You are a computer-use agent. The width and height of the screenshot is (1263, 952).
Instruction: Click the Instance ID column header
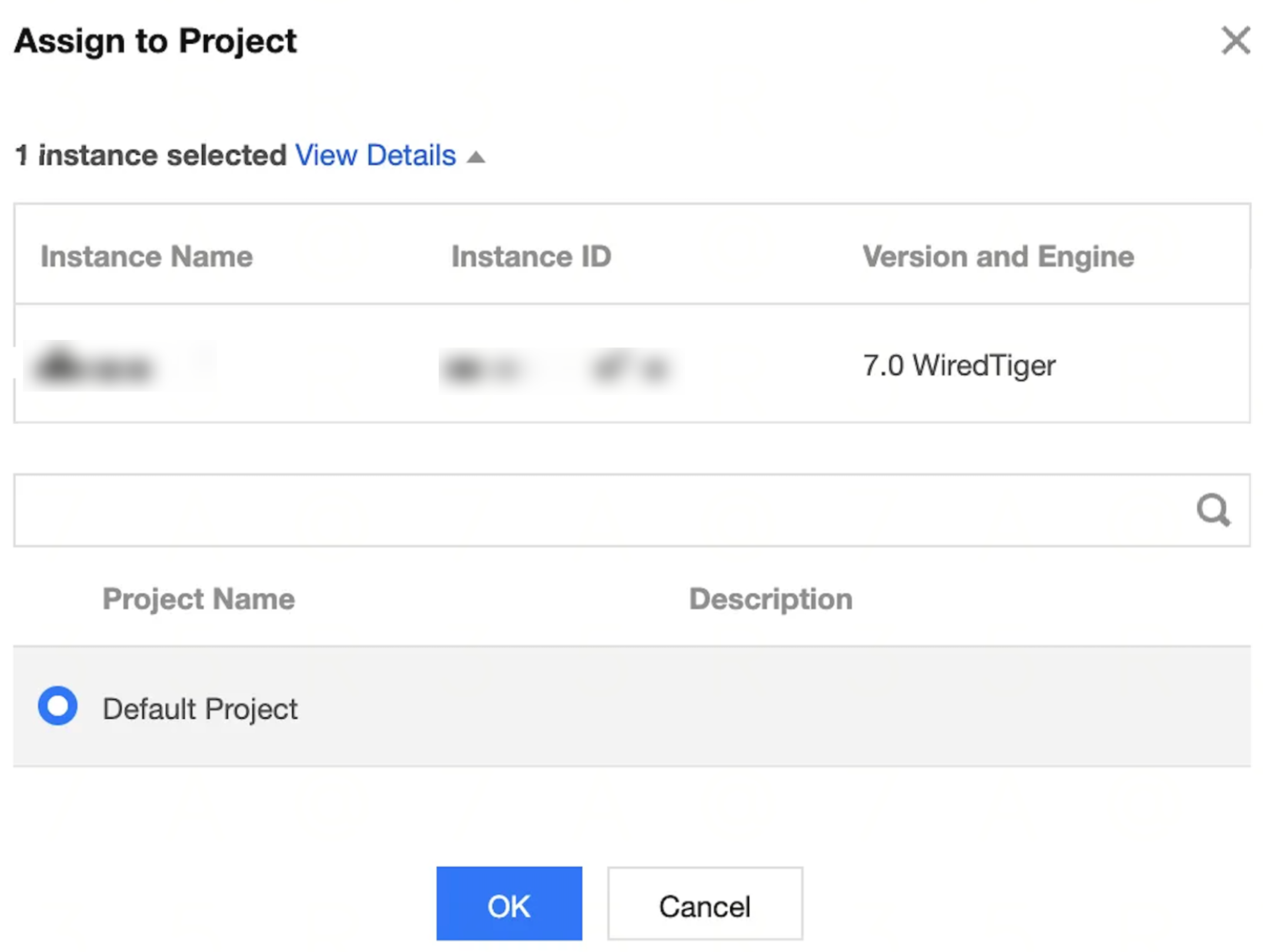[x=531, y=256]
